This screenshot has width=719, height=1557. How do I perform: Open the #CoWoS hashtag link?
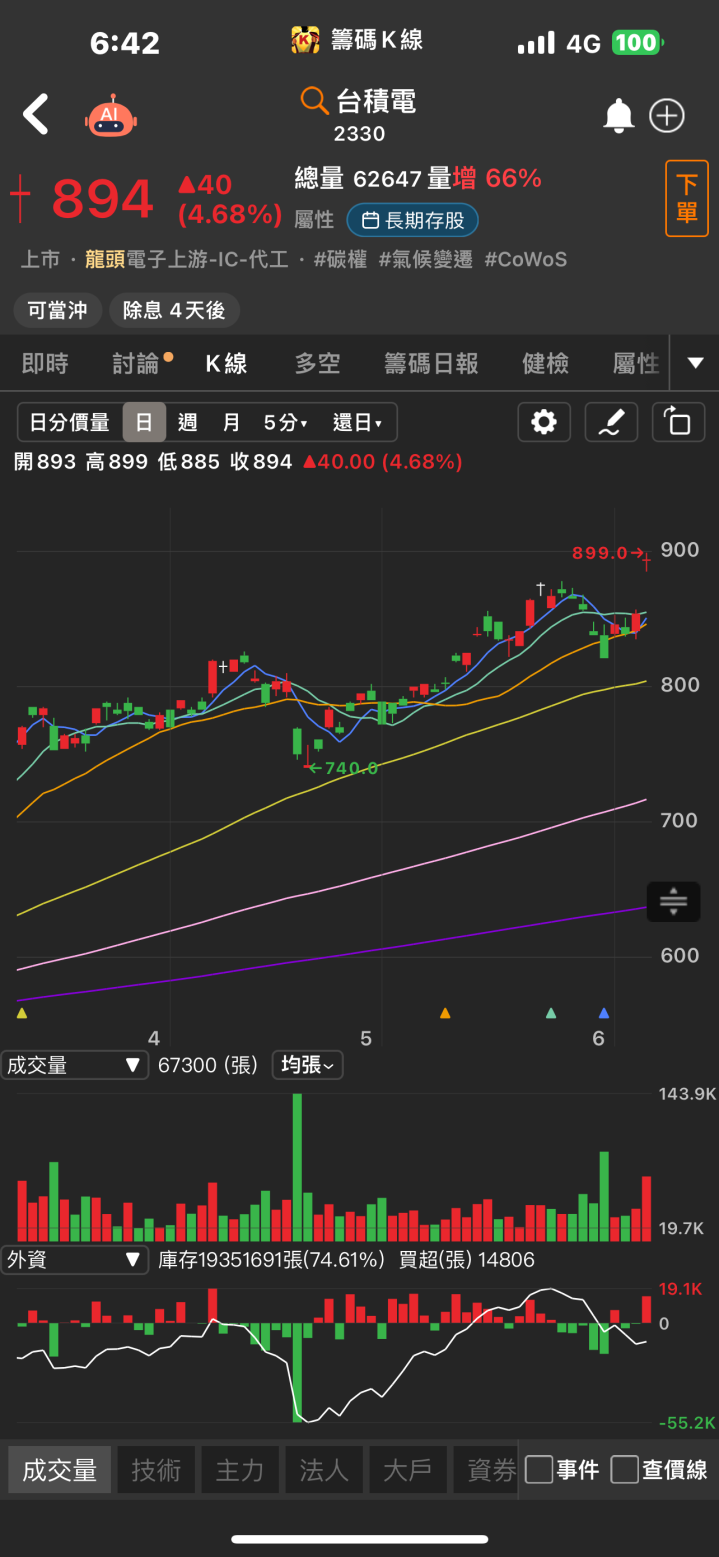525,260
